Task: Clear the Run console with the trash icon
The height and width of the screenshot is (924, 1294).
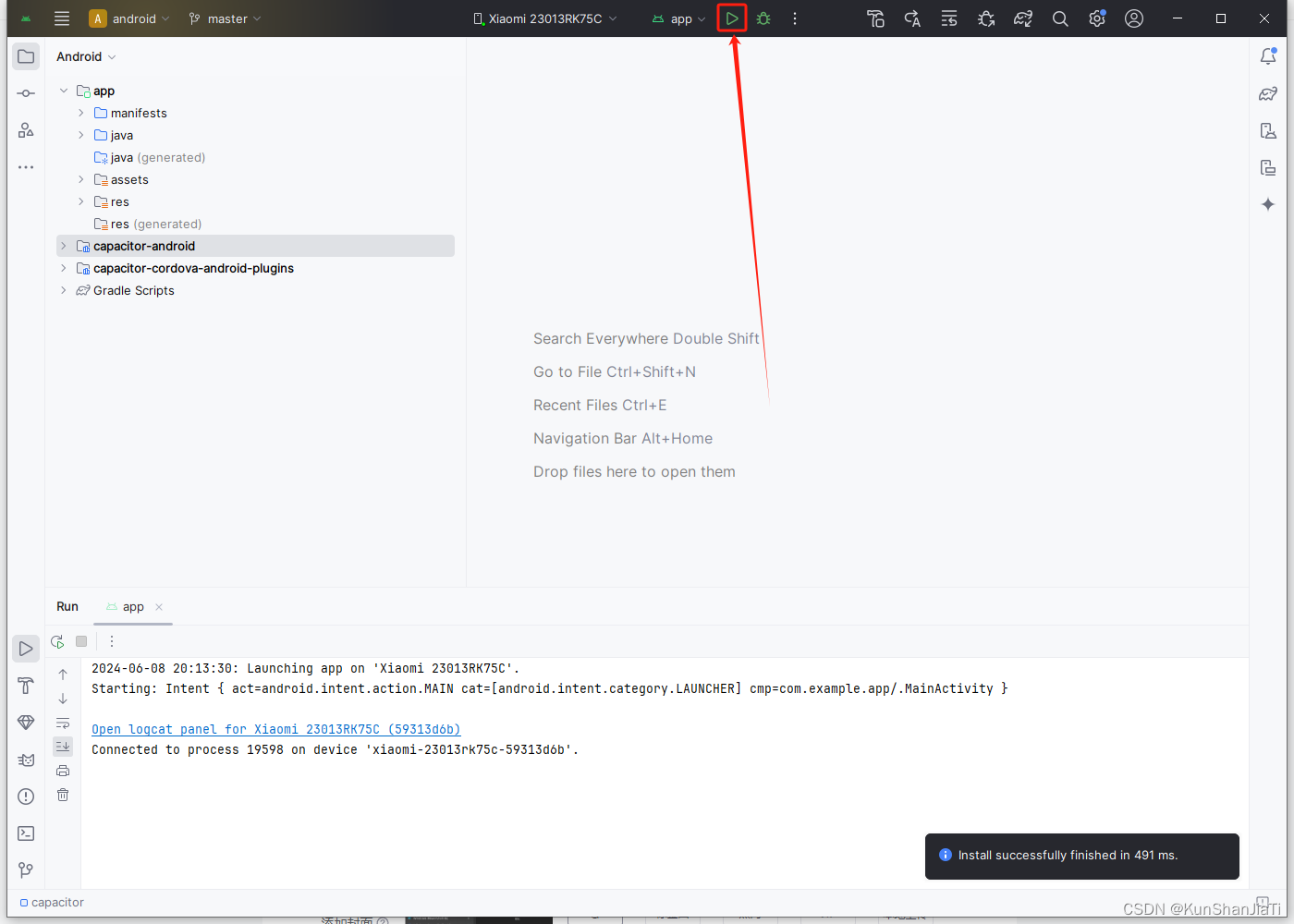Action: tap(63, 795)
